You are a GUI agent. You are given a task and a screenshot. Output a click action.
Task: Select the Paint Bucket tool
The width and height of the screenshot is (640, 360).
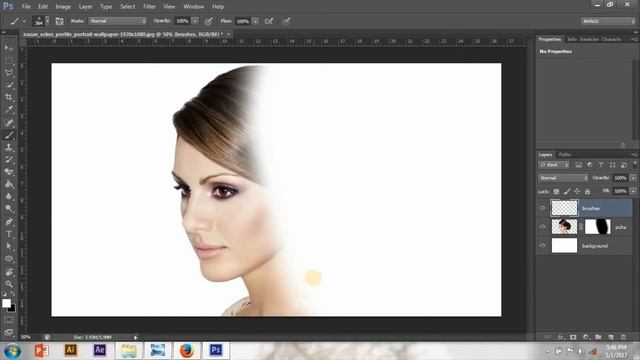click(x=9, y=184)
